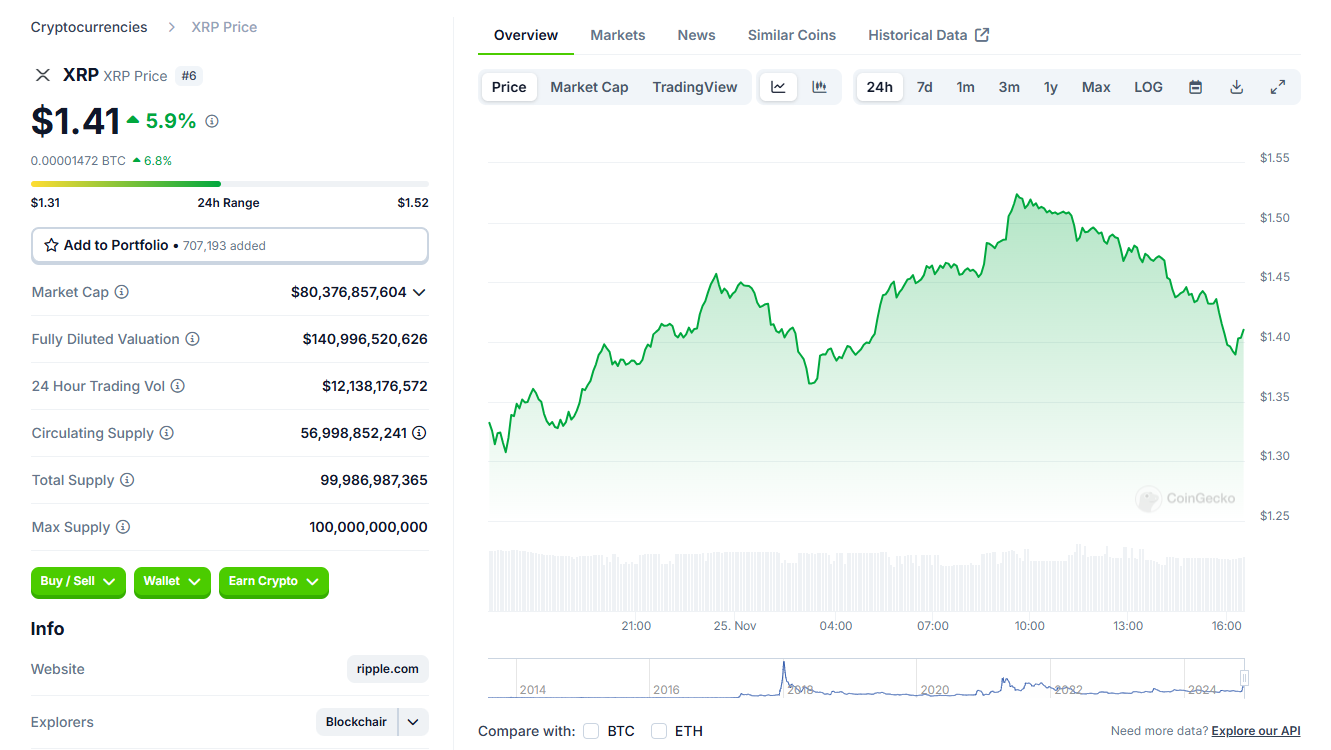The image size is (1331, 750).
Task: Click the 99,986,987,365 total supply value
Action: [x=374, y=480]
